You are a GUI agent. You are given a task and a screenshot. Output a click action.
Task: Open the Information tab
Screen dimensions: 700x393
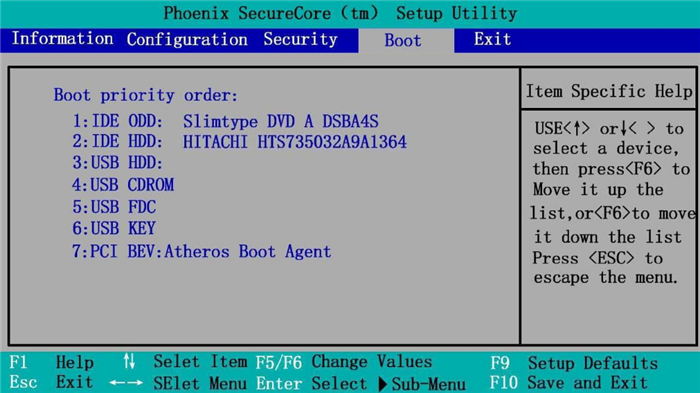click(x=62, y=39)
